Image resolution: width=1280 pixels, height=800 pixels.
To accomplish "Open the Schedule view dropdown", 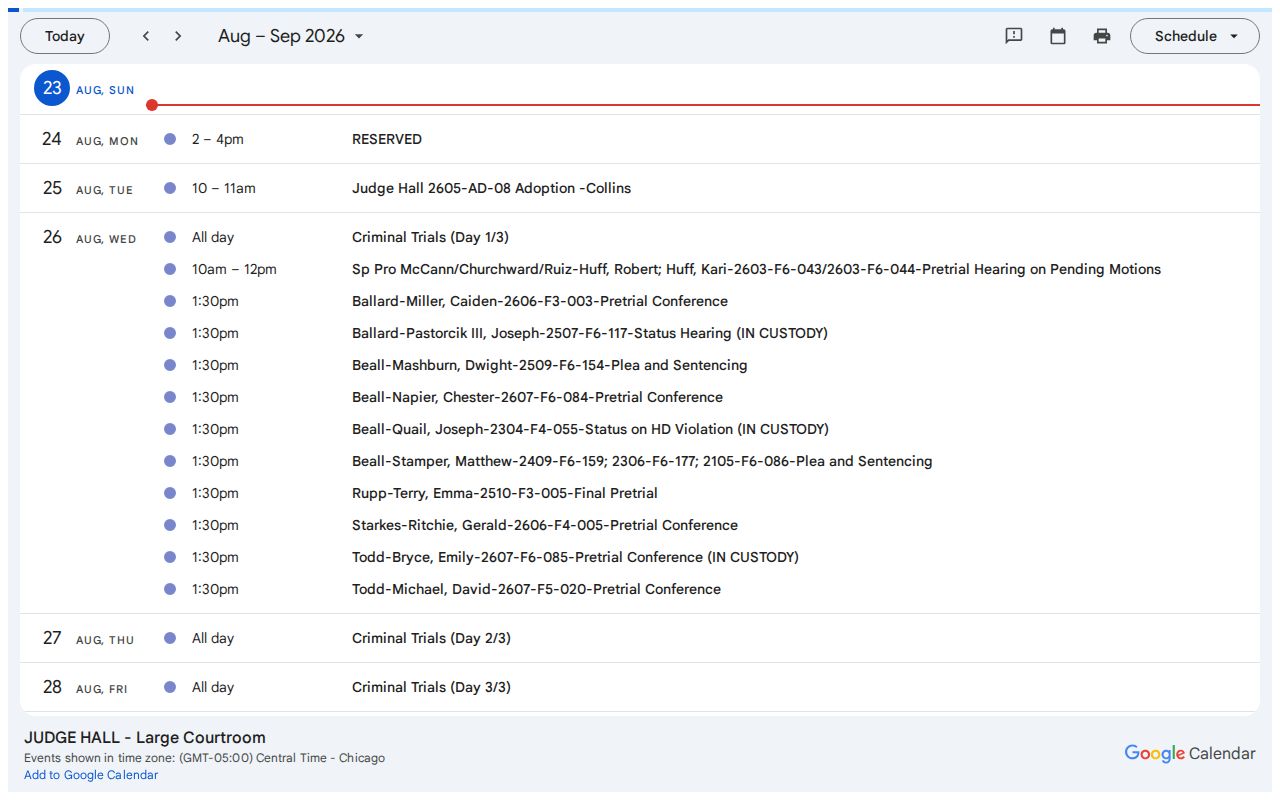I will (x=1195, y=36).
